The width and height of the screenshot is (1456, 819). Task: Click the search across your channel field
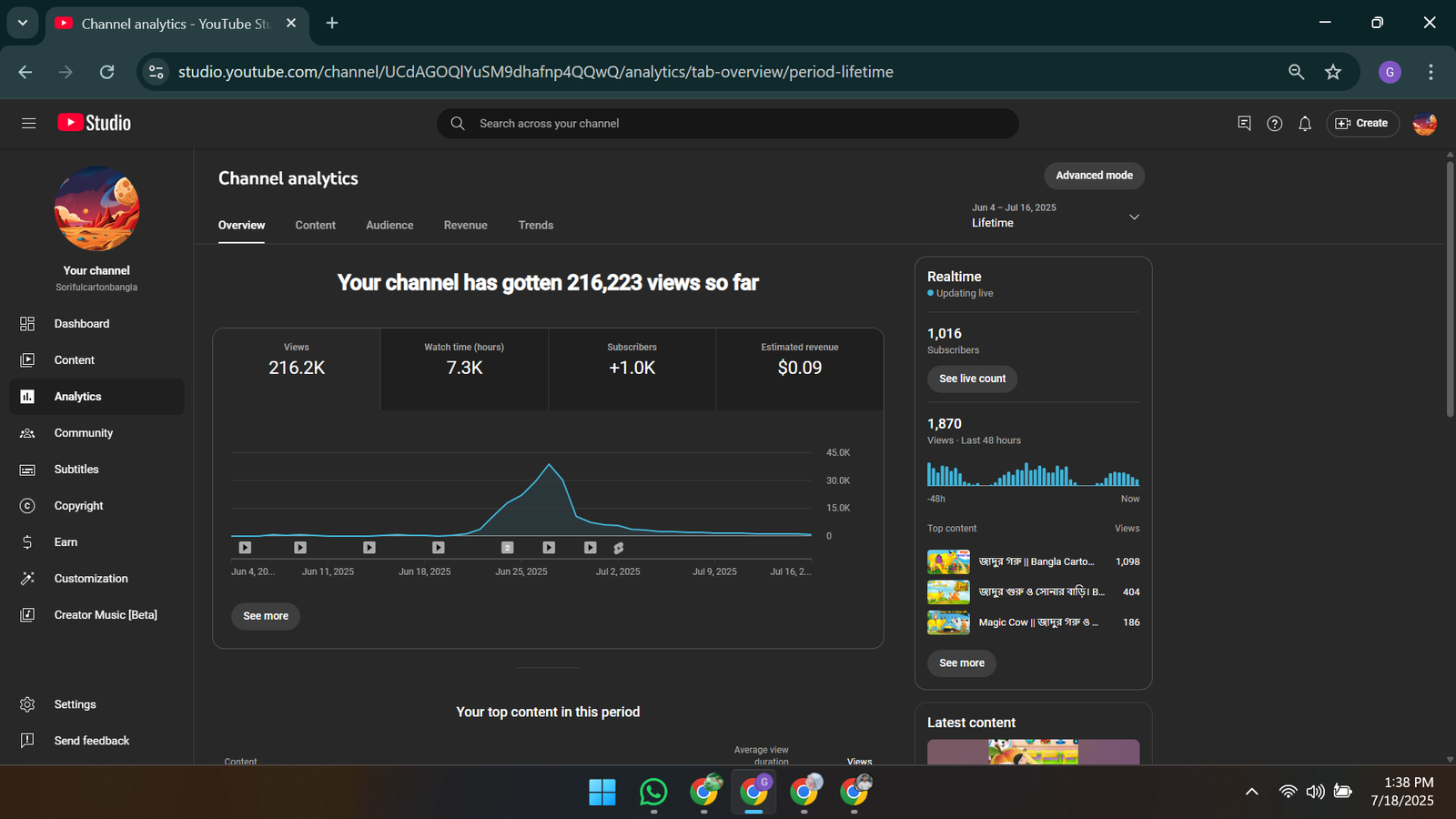(x=728, y=123)
